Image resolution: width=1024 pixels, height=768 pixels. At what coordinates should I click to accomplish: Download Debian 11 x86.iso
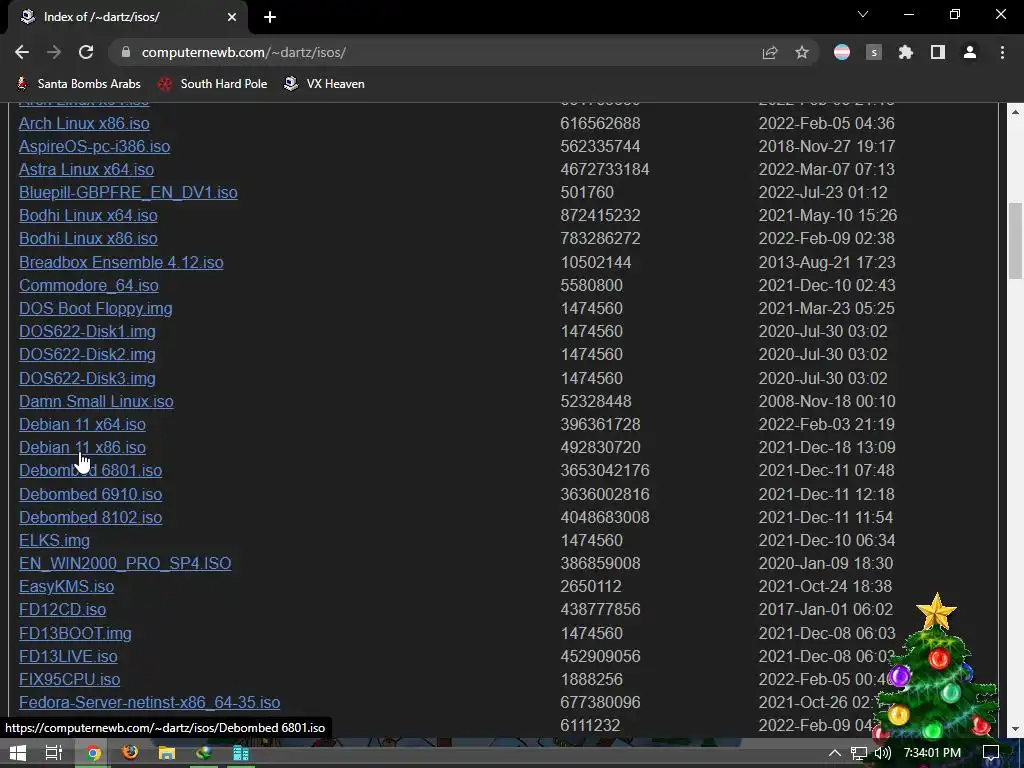click(82, 447)
